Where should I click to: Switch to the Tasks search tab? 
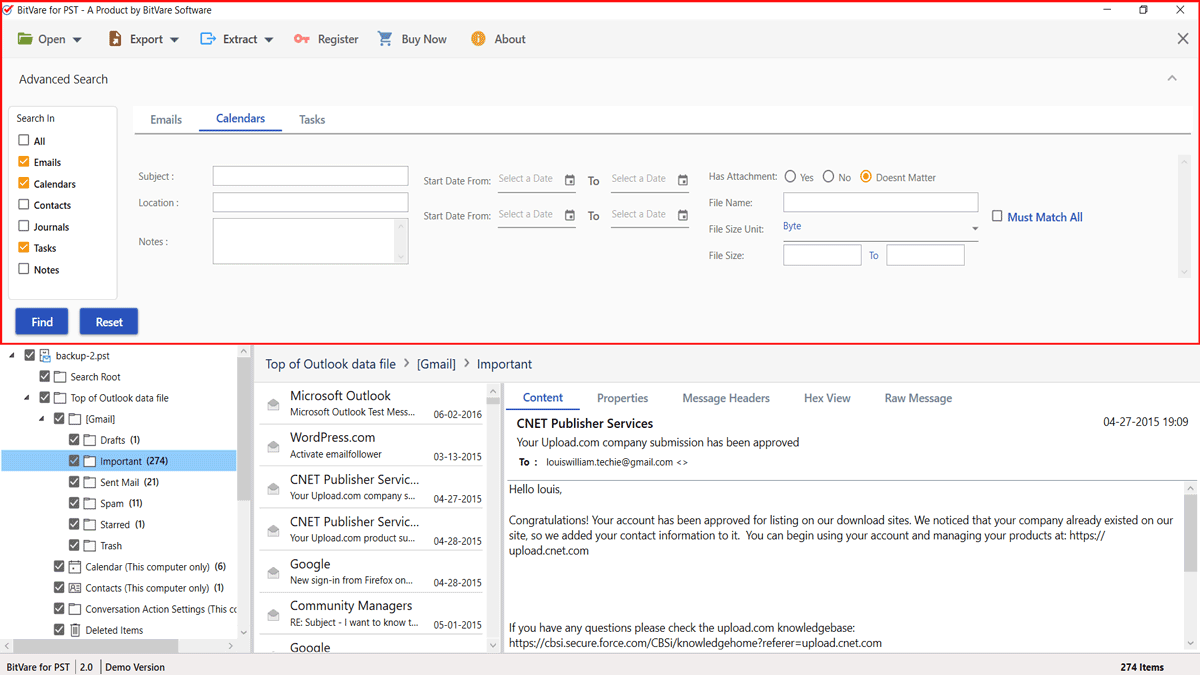(311, 118)
